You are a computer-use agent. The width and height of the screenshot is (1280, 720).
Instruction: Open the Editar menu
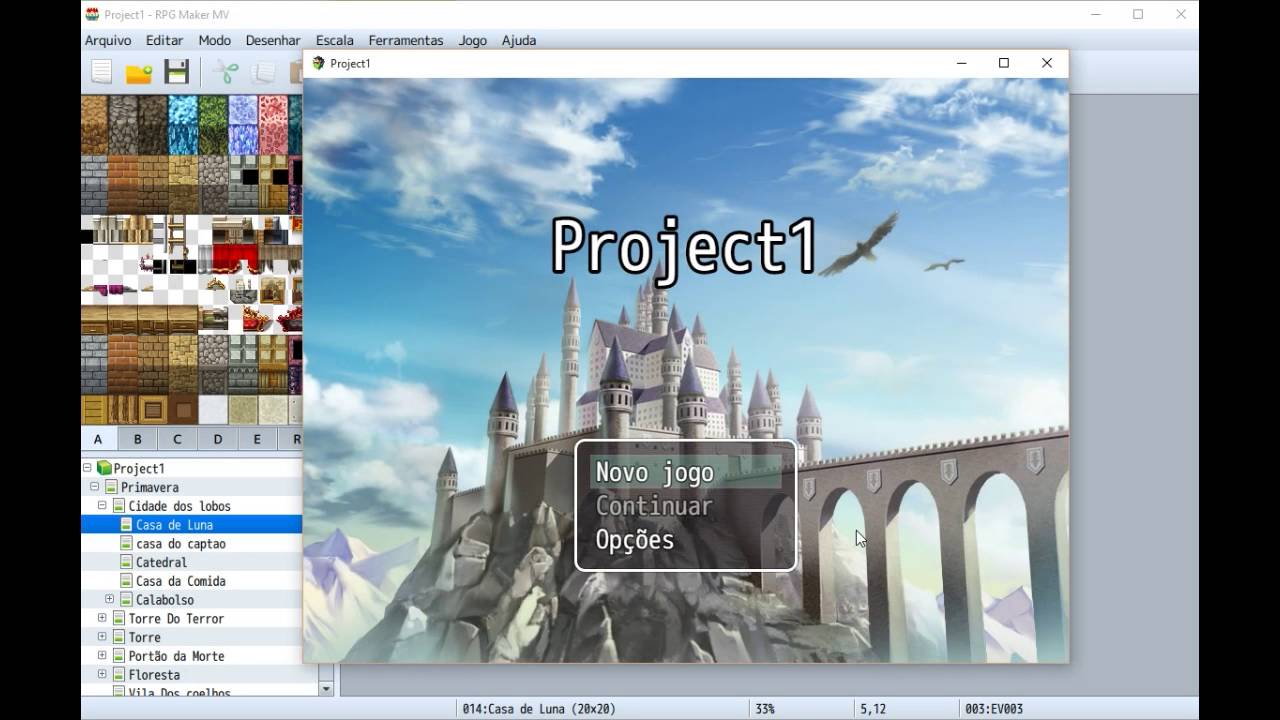164,40
